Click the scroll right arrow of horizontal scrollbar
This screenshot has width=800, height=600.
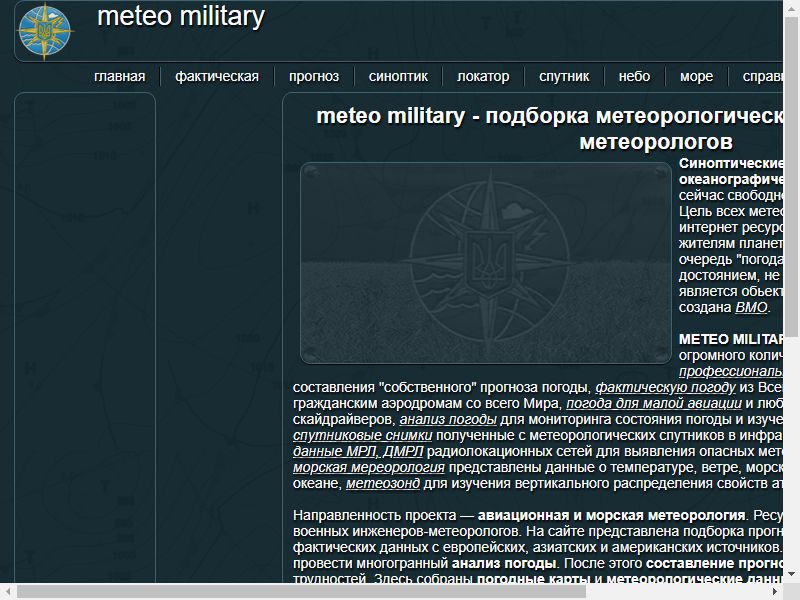(x=775, y=591)
